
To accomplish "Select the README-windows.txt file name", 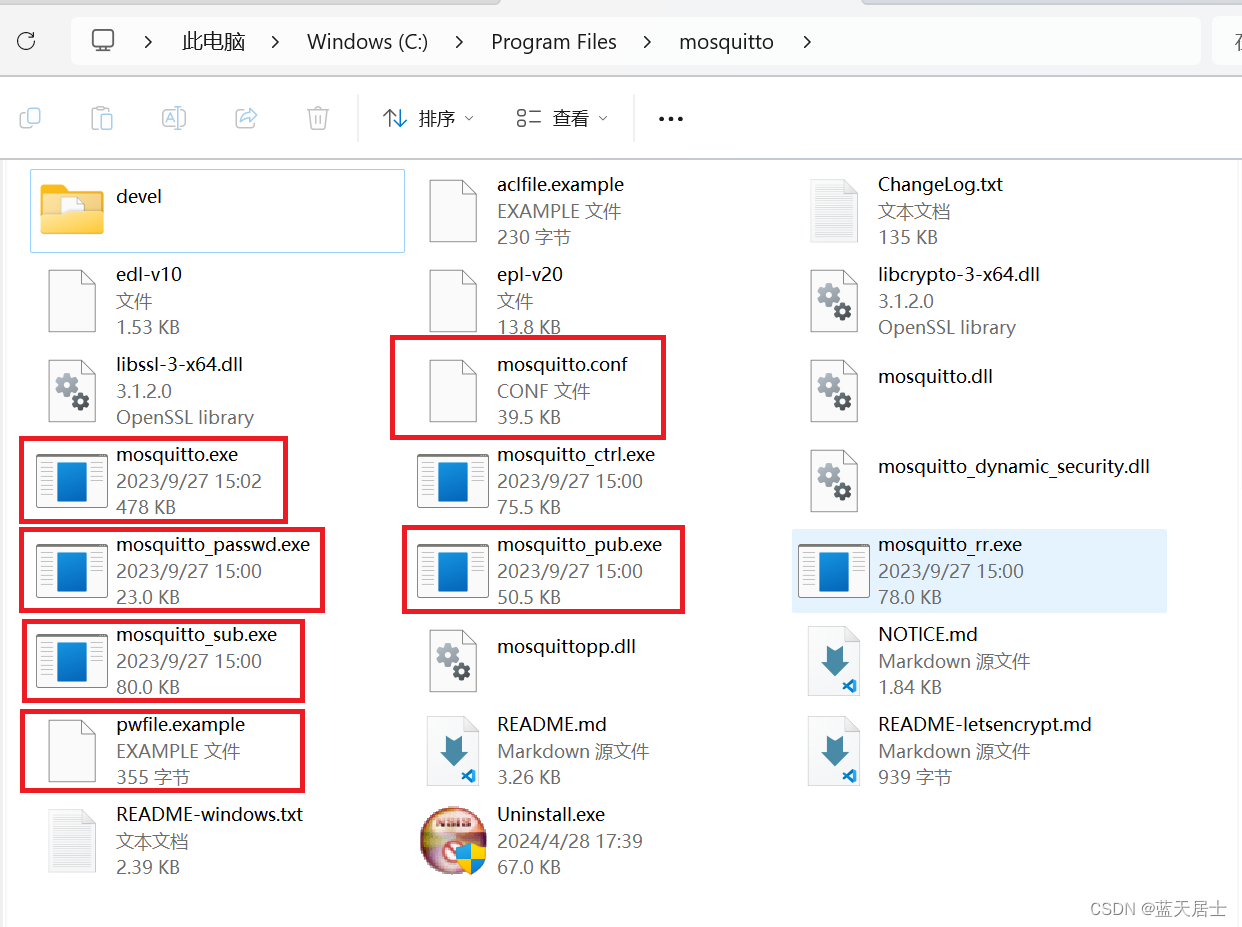I will click(x=210, y=814).
